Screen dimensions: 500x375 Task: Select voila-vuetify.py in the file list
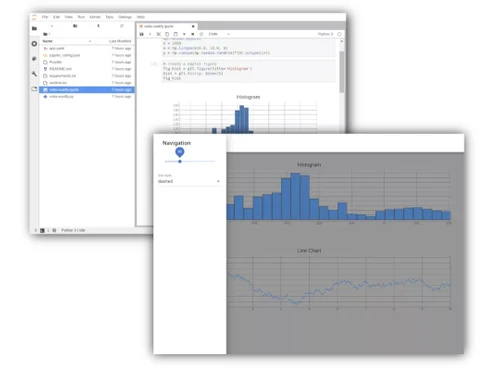point(87,97)
